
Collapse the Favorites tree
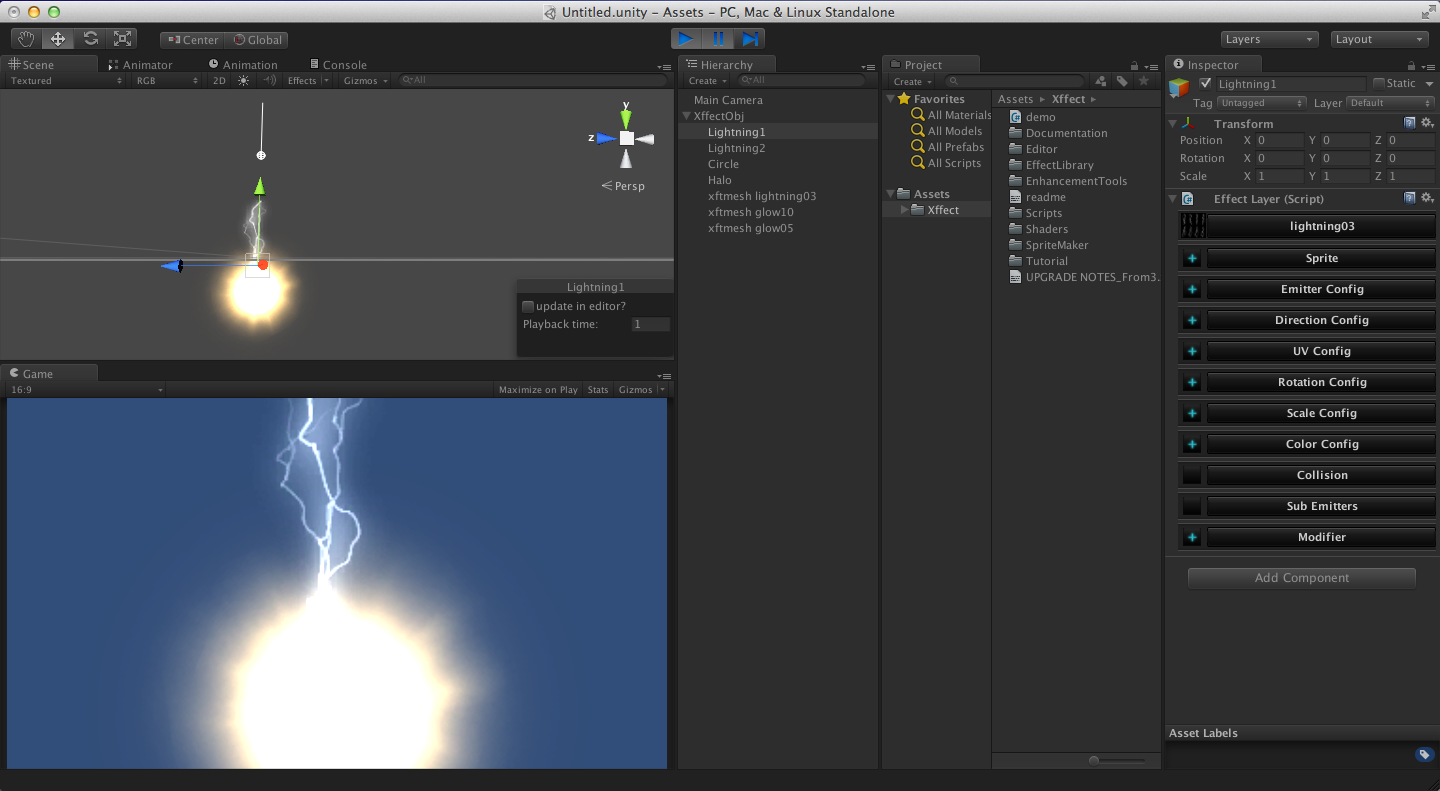(891, 99)
